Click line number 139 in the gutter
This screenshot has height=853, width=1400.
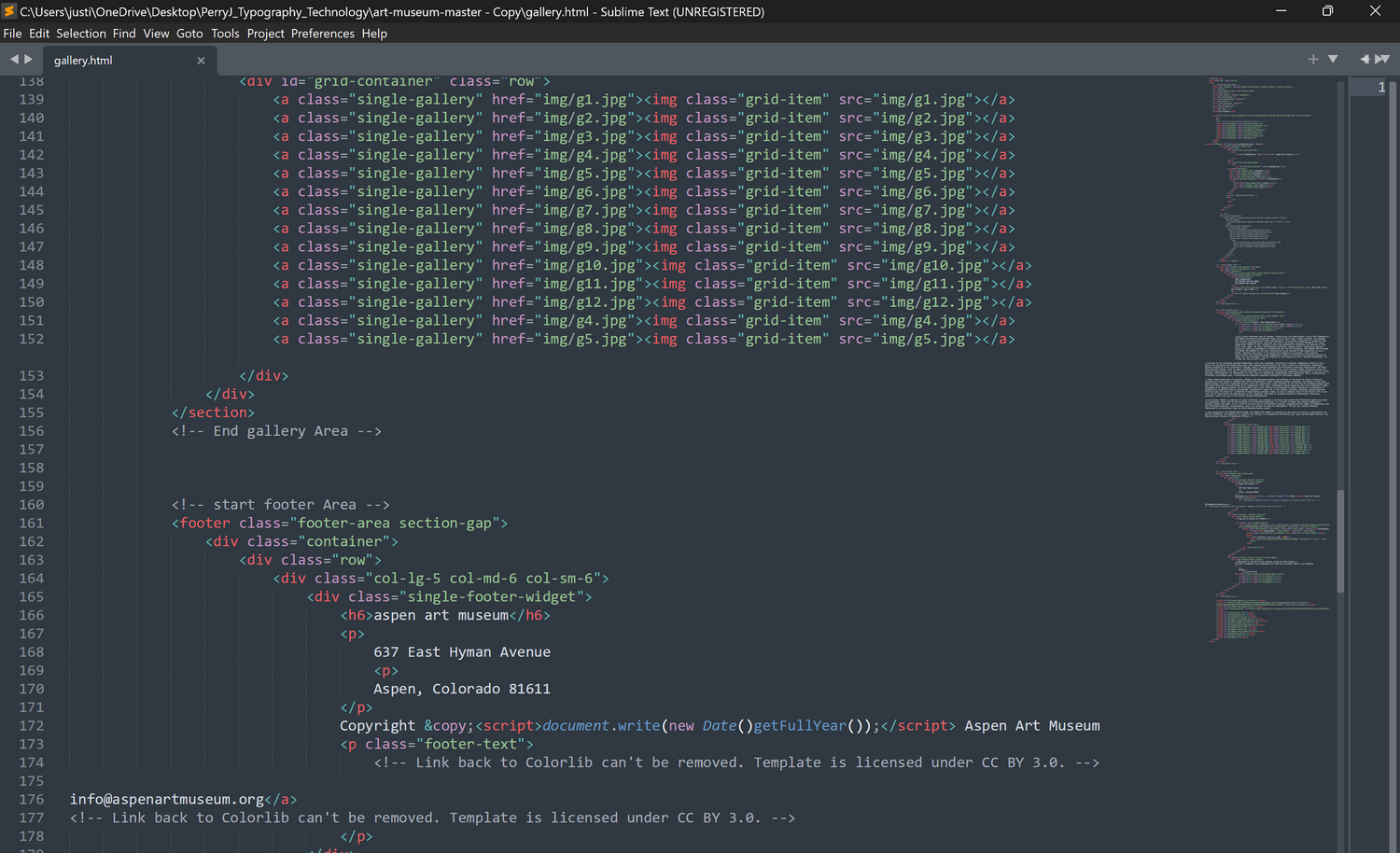click(x=31, y=100)
